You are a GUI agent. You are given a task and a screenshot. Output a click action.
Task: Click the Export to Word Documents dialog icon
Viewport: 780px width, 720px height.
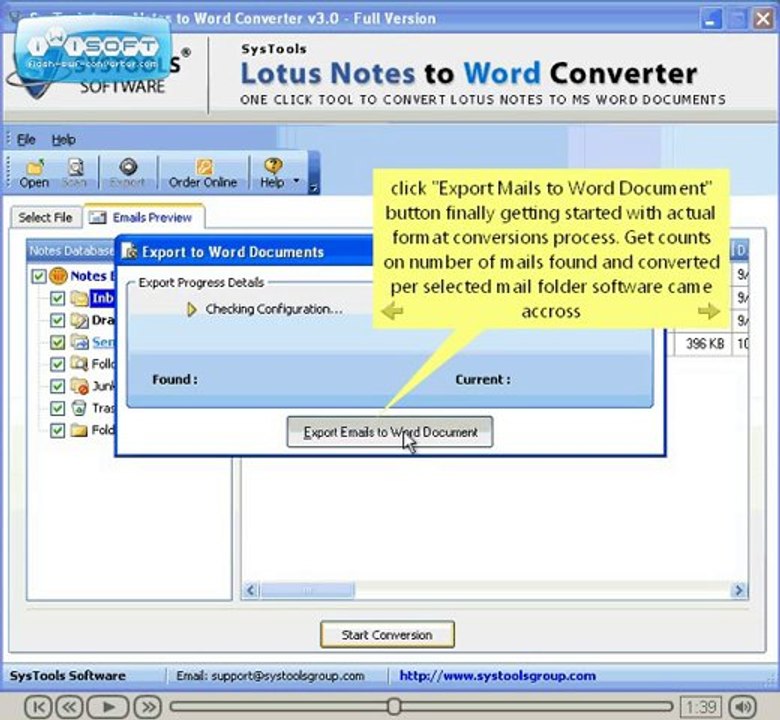pyautogui.click(x=130, y=251)
